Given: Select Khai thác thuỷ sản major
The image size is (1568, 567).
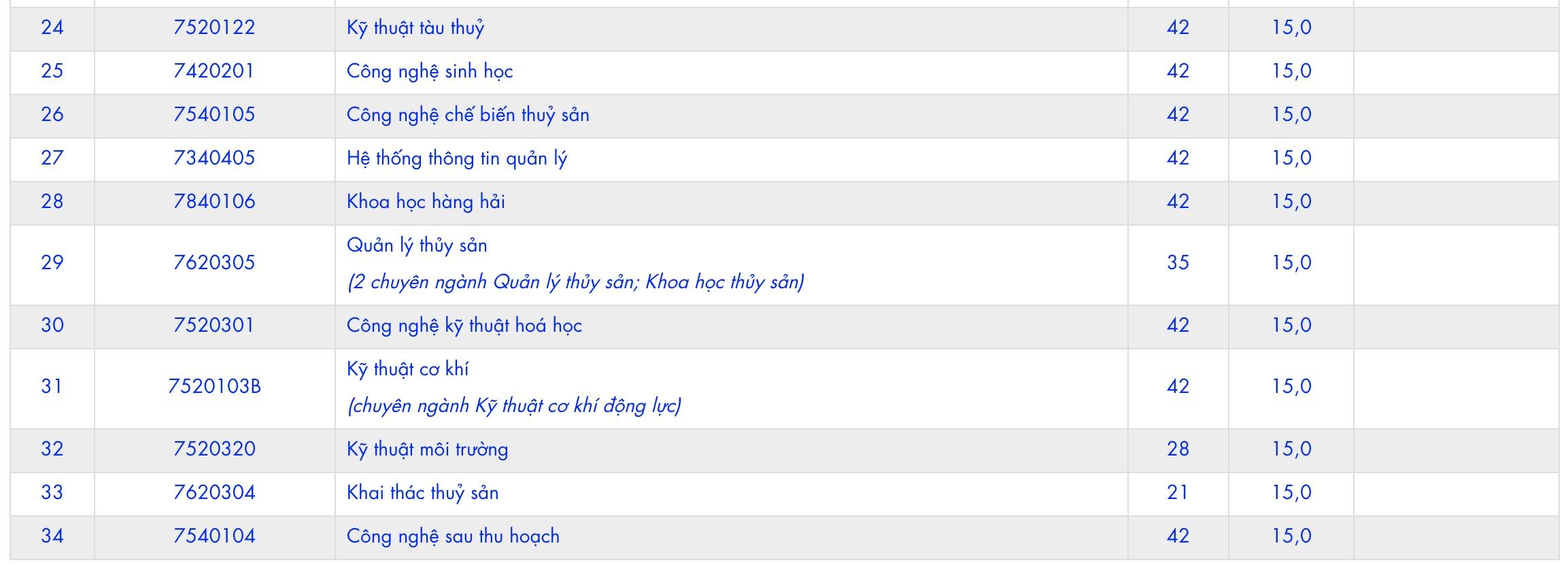Looking at the screenshot, I should (422, 493).
